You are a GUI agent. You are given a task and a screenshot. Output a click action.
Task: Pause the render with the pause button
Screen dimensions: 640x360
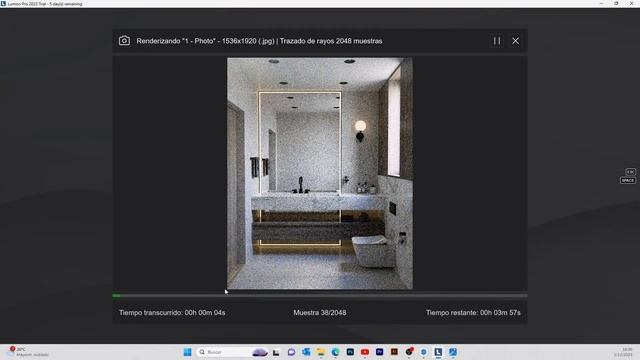point(497,41)
